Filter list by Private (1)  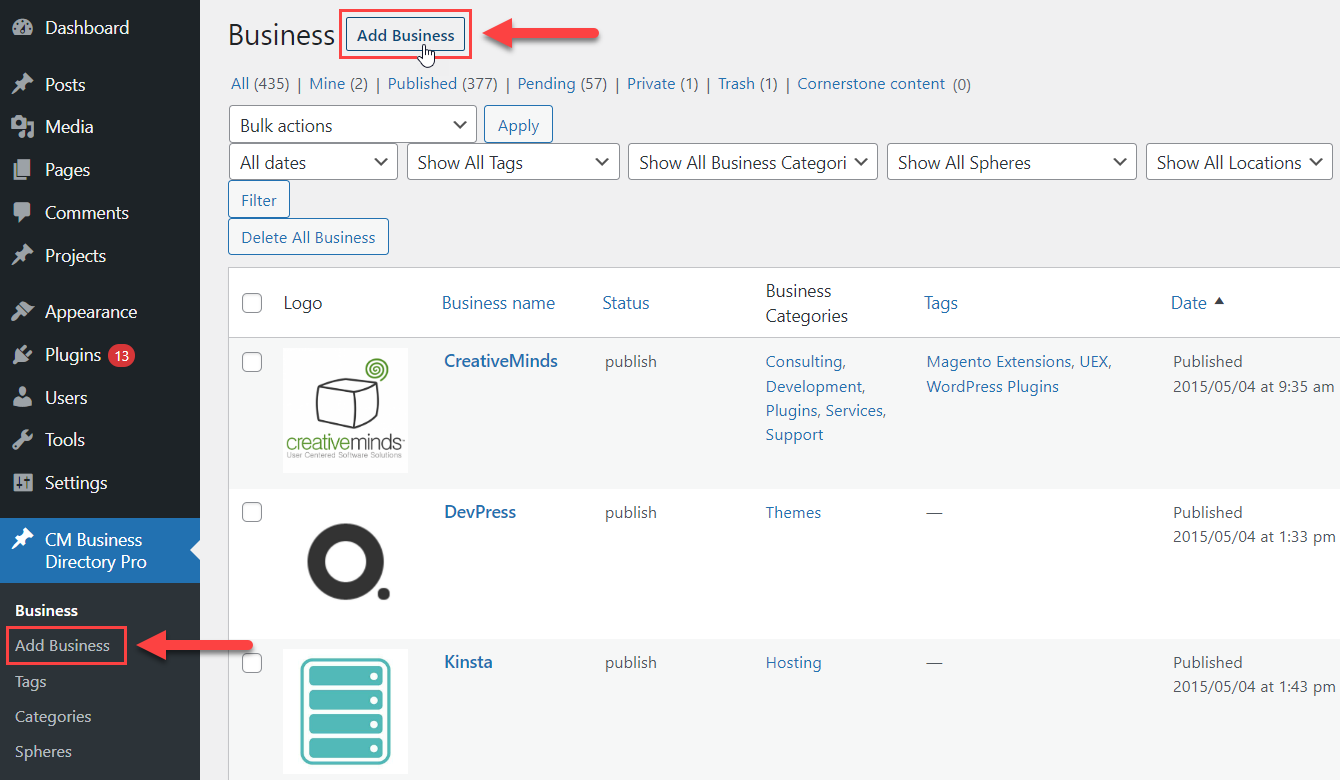663,84
